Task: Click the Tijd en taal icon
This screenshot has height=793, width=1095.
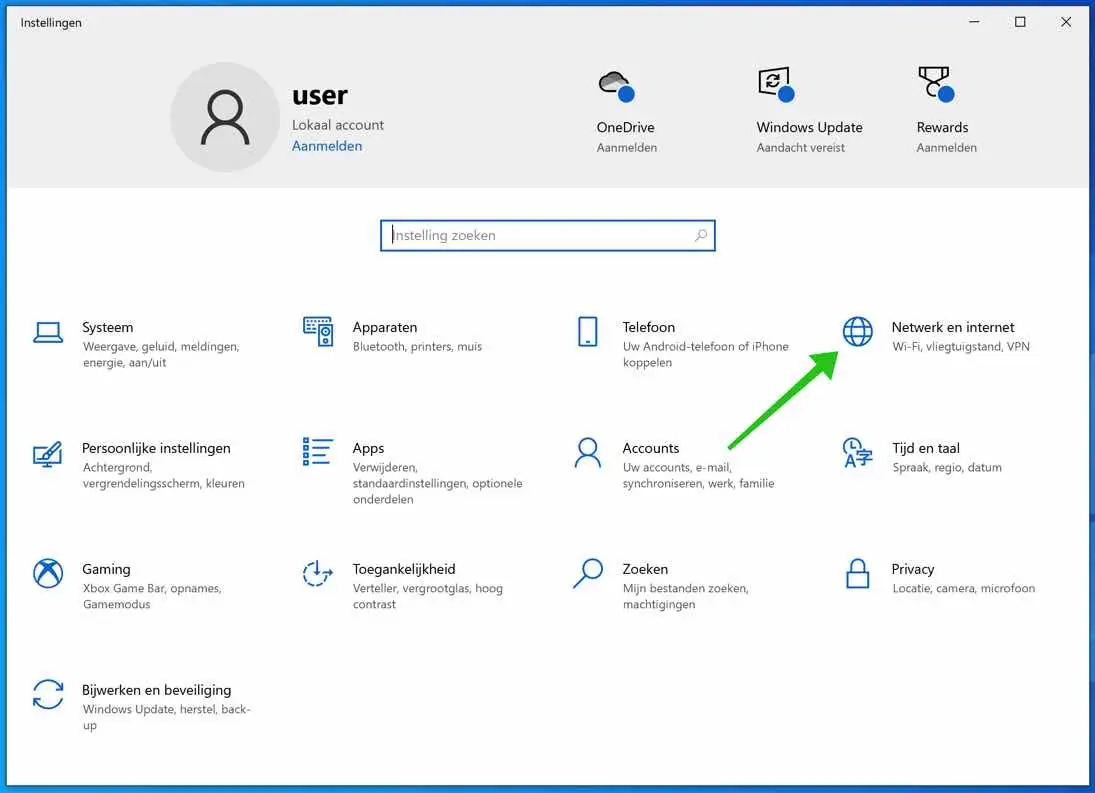Action: (858, 452)
